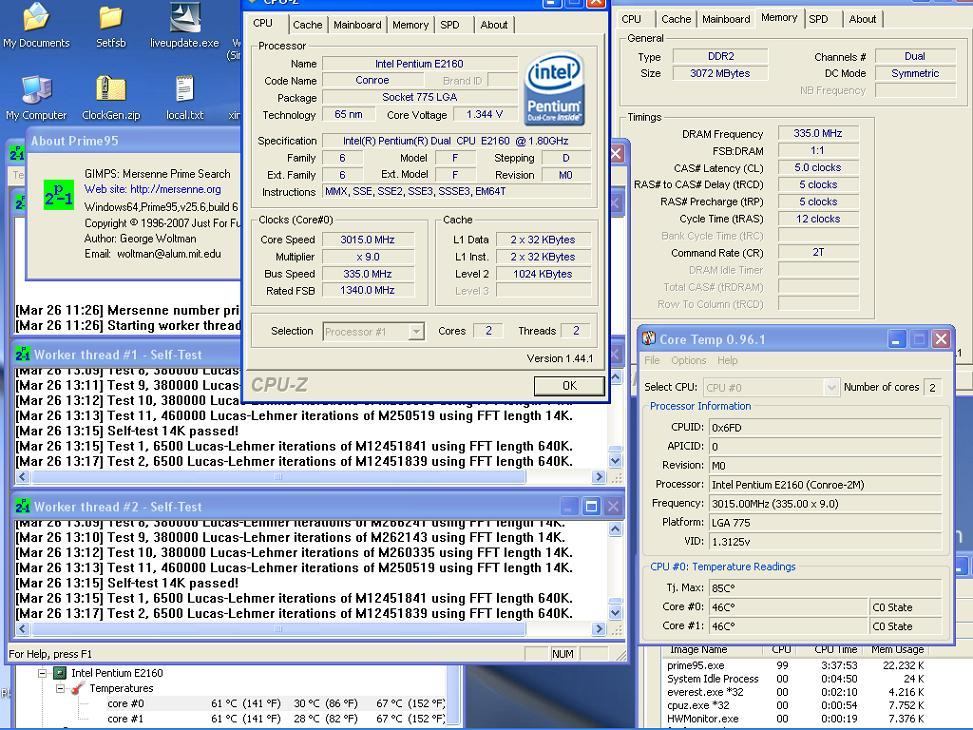
Task: Open My Computer desktop icon
Action: tap(36, 90)
